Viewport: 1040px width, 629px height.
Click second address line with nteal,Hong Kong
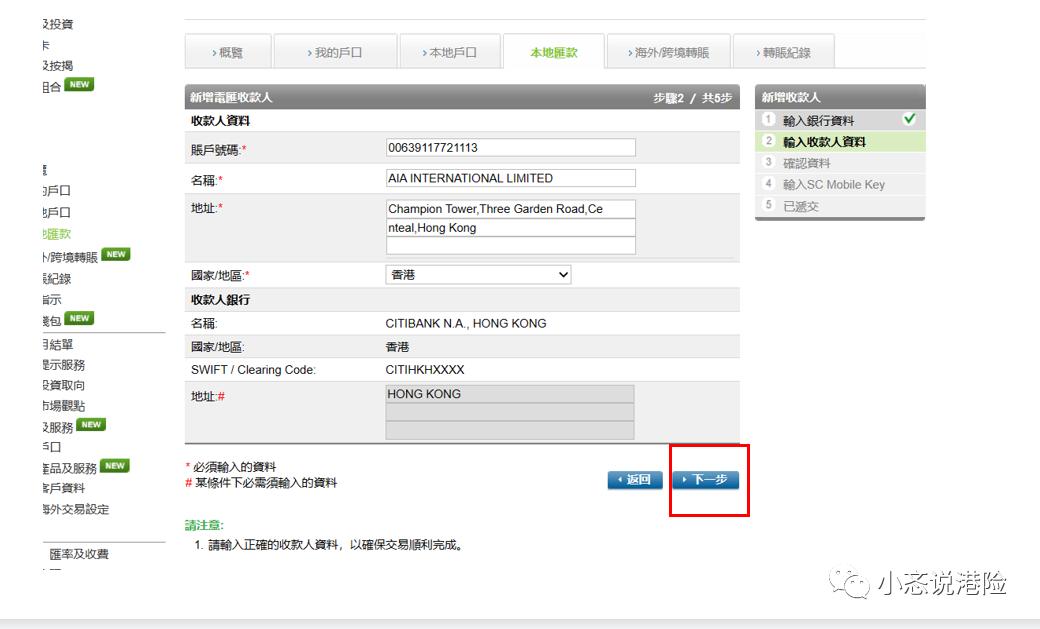point(510,228)
